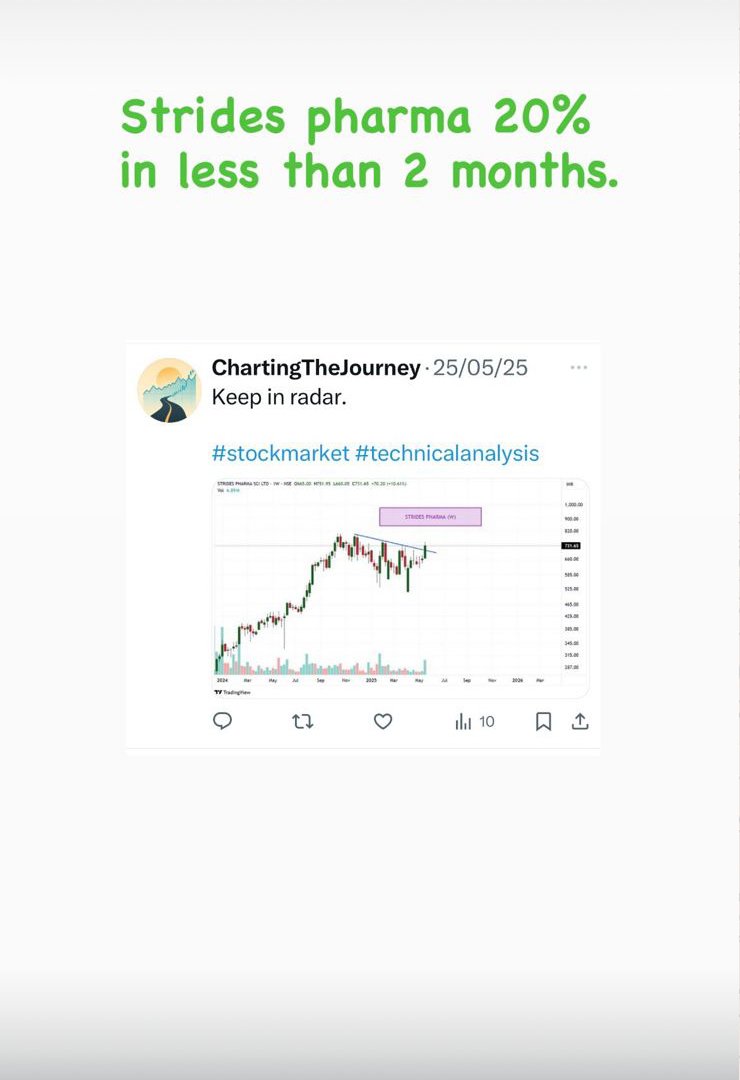Click the reply speech bubble icon
Image resolution: width=740 pixels, height=1080 pixels.
coord(223,721)
